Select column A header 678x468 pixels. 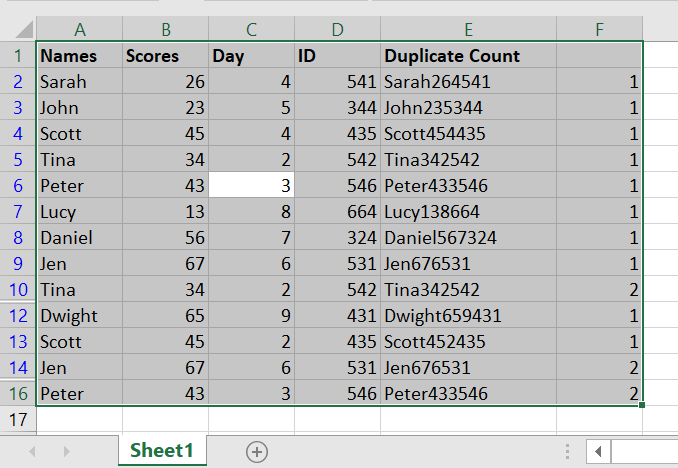tap(80, 29)
